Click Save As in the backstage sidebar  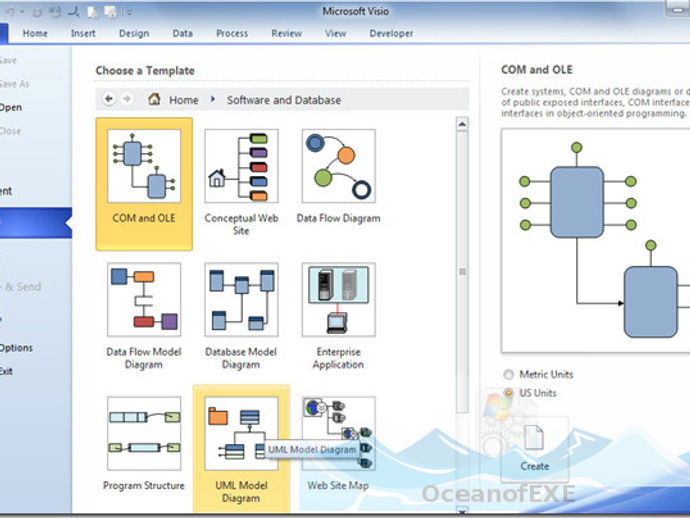[x=15, y=84]
